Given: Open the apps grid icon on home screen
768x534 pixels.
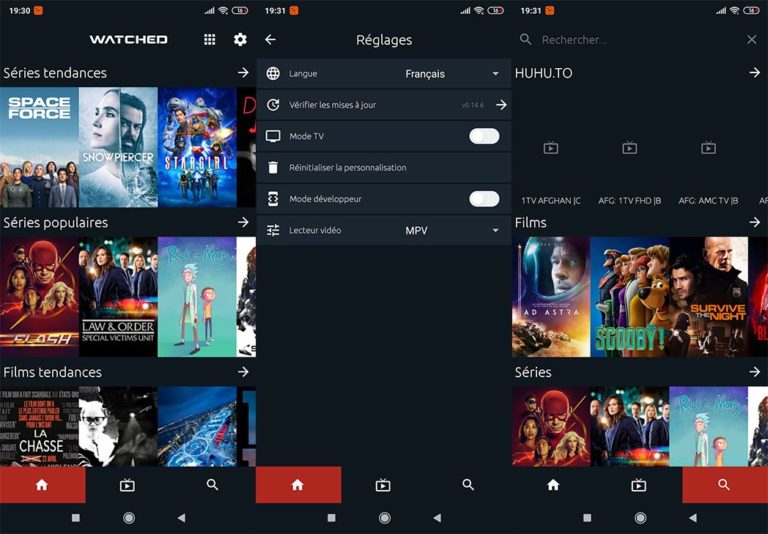Looking at the screenshot, I should coord(209,40).
